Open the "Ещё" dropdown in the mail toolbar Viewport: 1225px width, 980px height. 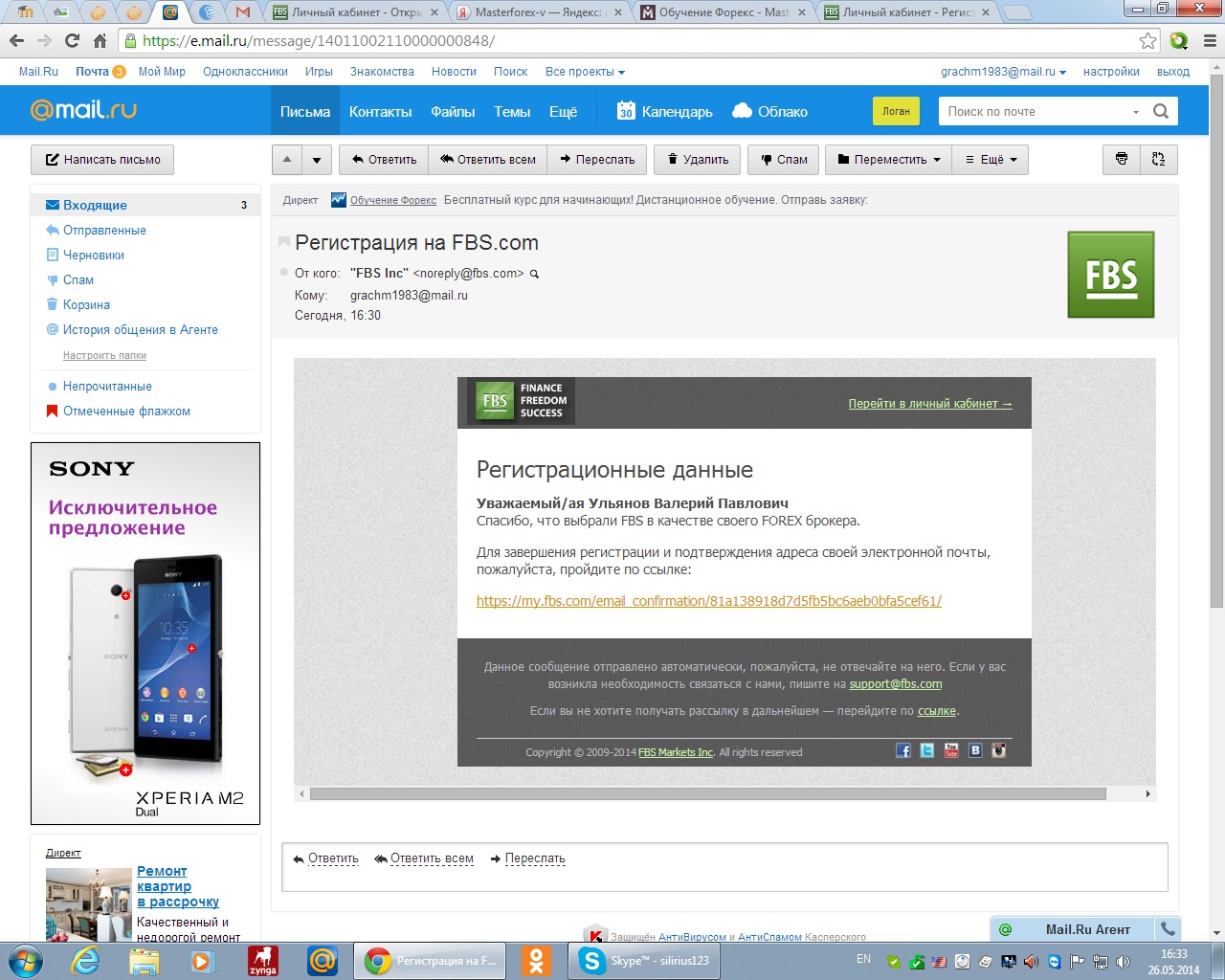pyautogui.click(x=991, y=160)
